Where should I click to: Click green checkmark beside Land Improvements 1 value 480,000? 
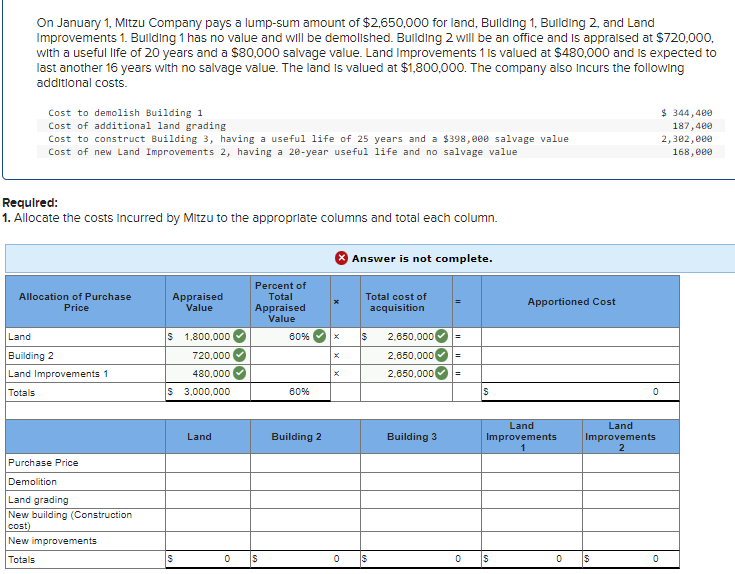pyautogui.click(x=240, y=373)
